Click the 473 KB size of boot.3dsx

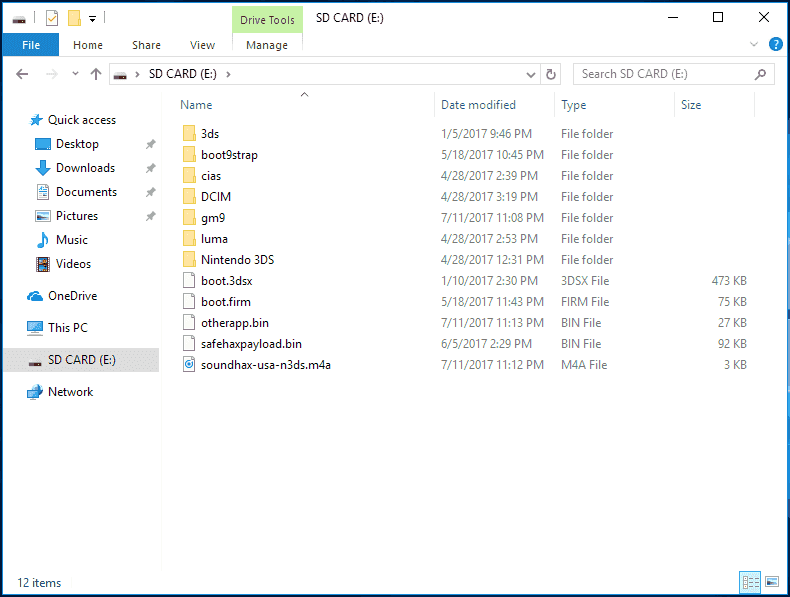click(x=729, y=281)
